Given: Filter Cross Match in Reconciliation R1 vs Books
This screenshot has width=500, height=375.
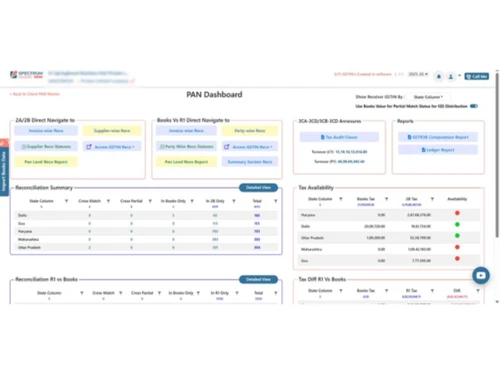Looking at the screenshot, I should pyautogui.click(x=121, y=293).
